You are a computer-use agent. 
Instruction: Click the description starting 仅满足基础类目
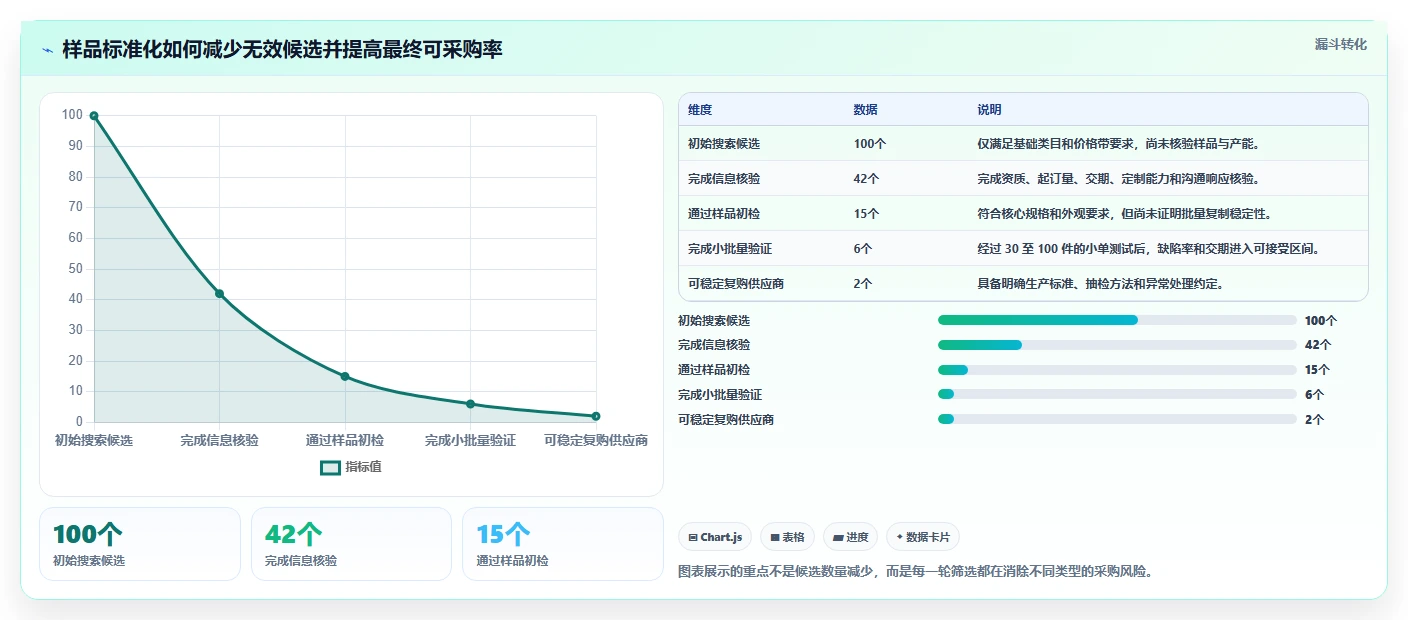coord(1118,144)
